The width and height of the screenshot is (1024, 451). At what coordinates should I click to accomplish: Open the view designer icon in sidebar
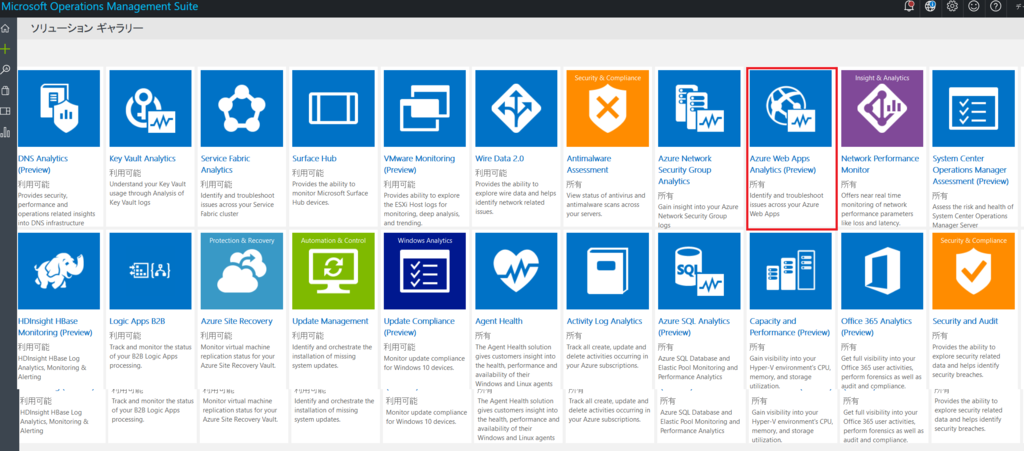[x=5, y=111]
